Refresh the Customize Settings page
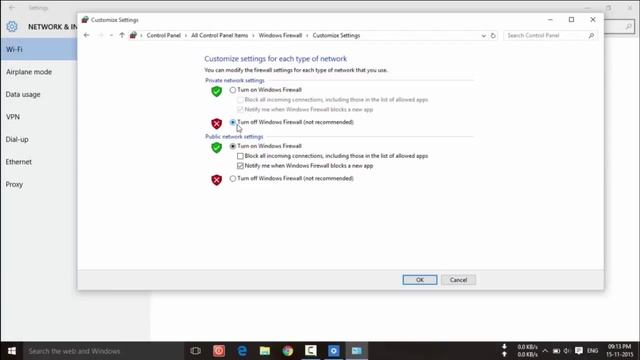The image size is (640, 360). [x=493, y=36]
